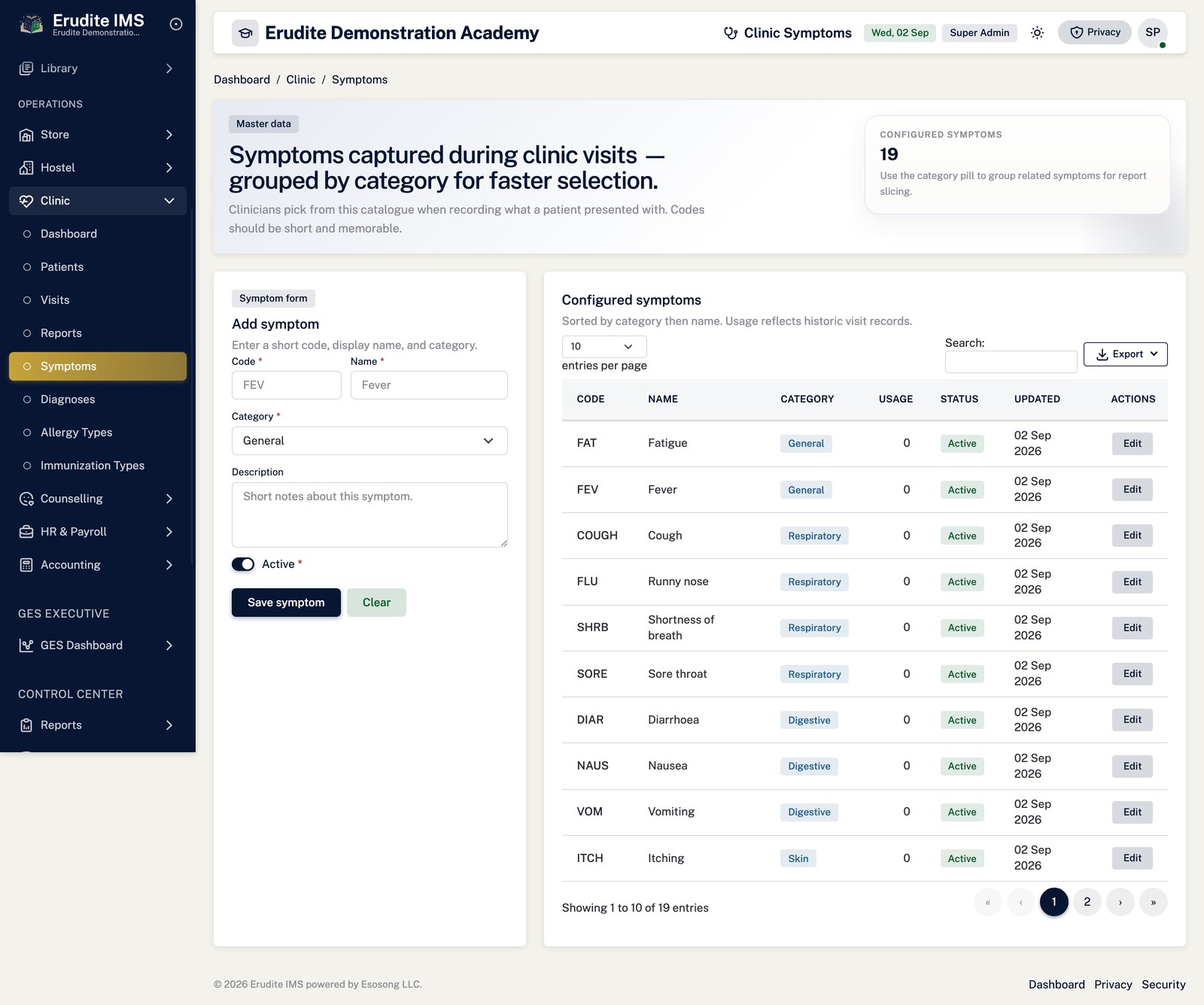Edit the Cough symptom row
This screenshot has width=1204, height=1005.
[x=1132, y=536]
